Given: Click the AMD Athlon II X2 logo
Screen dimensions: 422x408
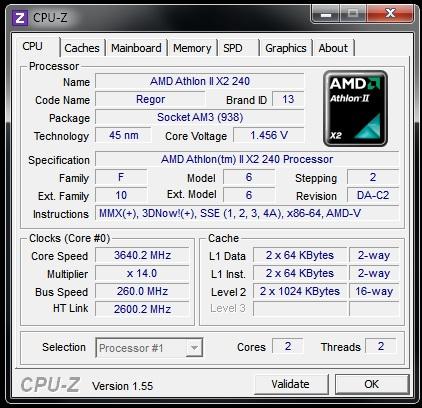Looking at the screenshot, I should [355, 108].
